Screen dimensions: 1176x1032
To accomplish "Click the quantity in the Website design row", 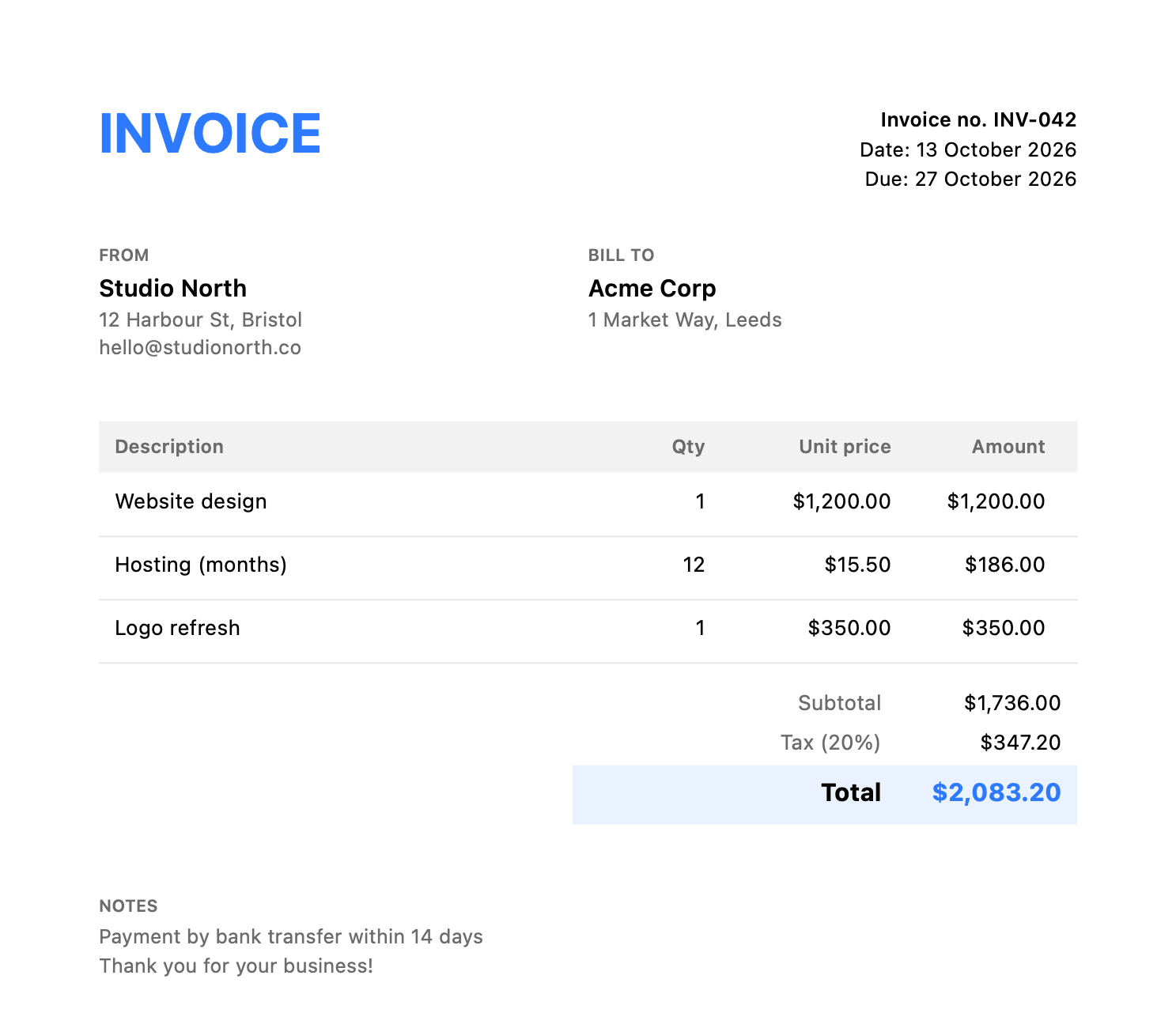I will tap(700, 501).
